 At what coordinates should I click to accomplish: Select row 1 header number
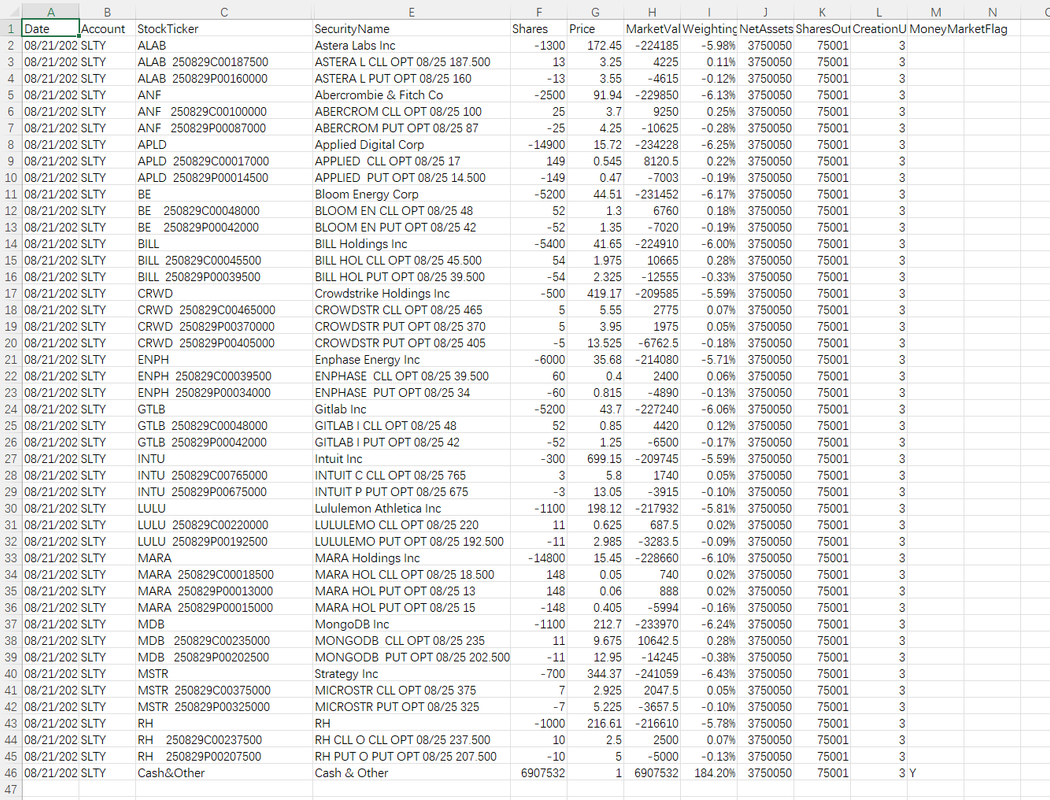pos(11,29)
